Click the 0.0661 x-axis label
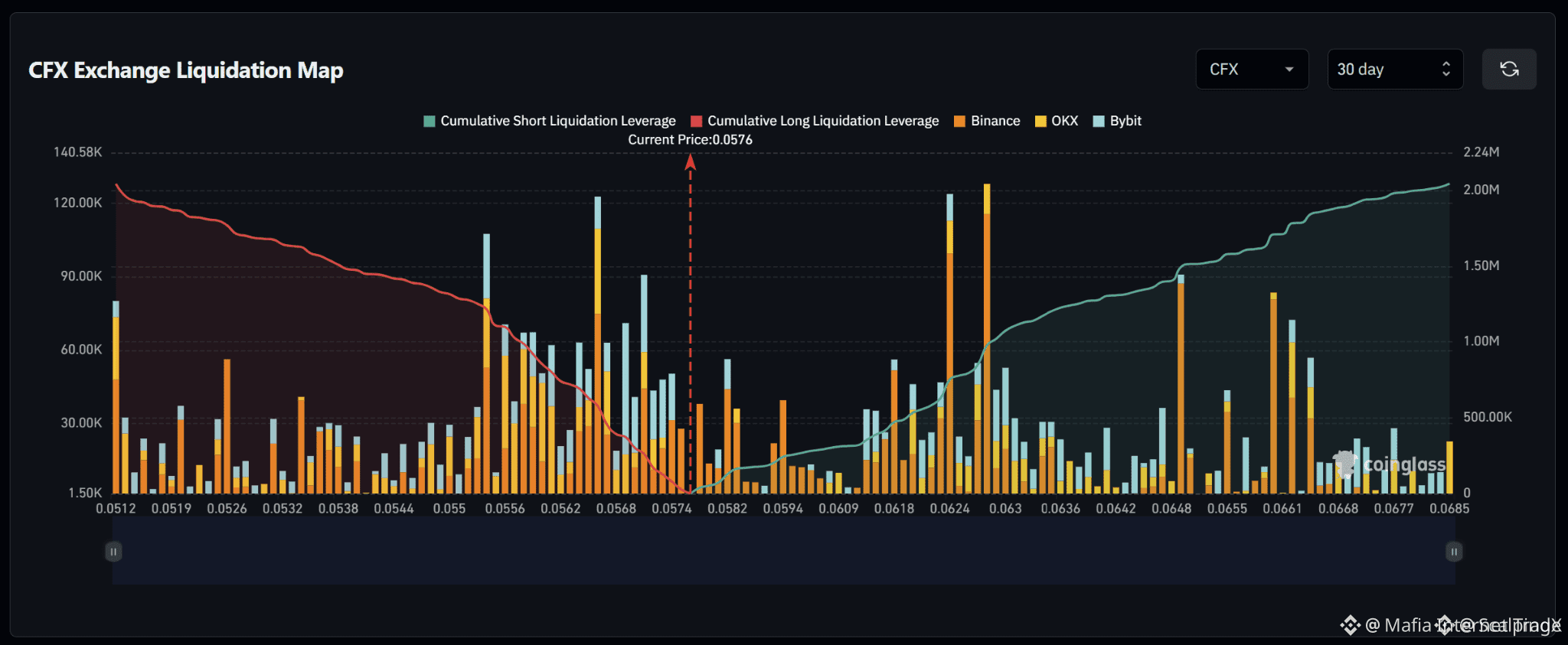The image size is (1568, 645). pyautogui.click(x=1282, y=509)
